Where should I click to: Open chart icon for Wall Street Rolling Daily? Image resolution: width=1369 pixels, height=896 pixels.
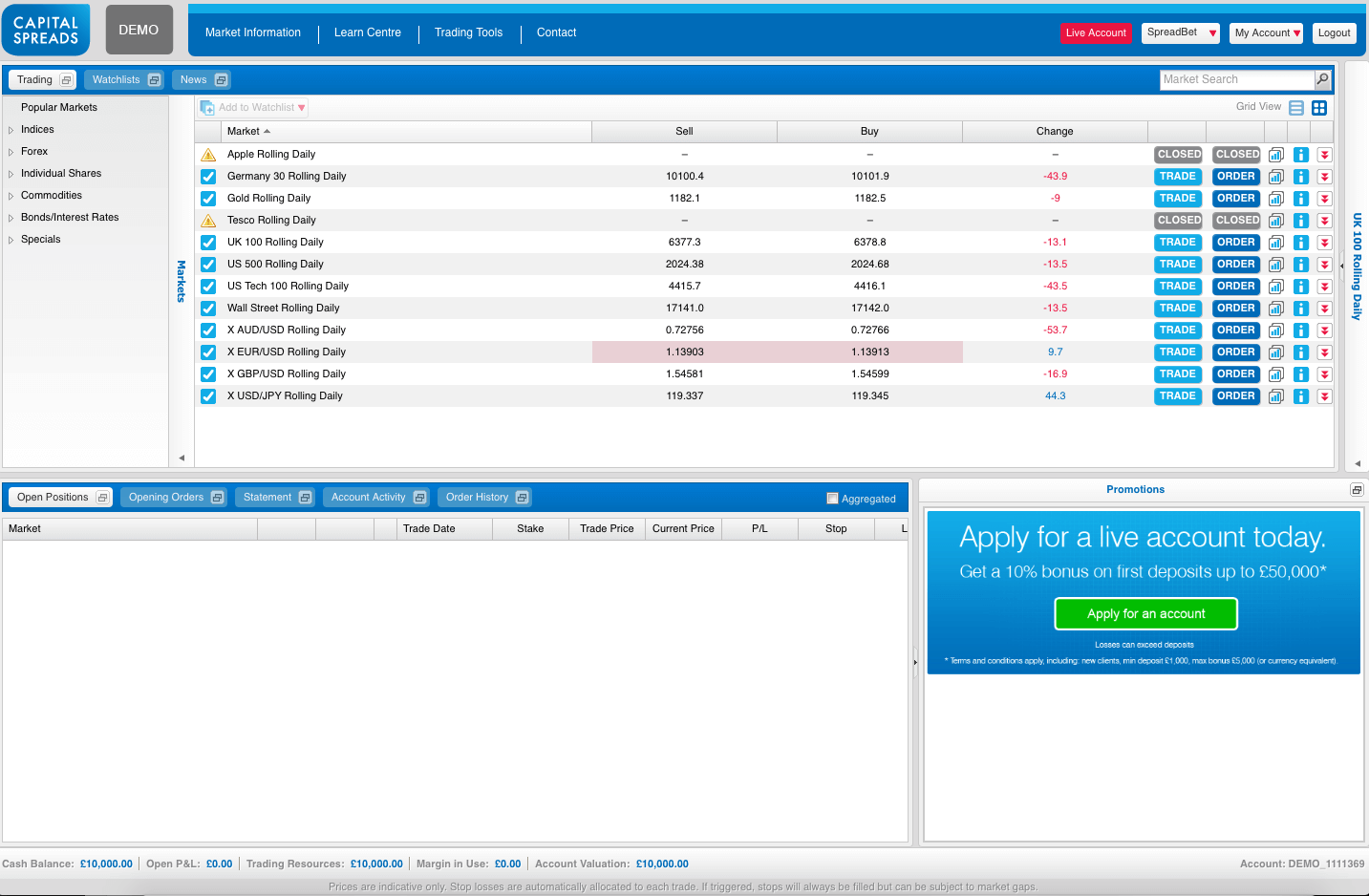(1275, 309)
